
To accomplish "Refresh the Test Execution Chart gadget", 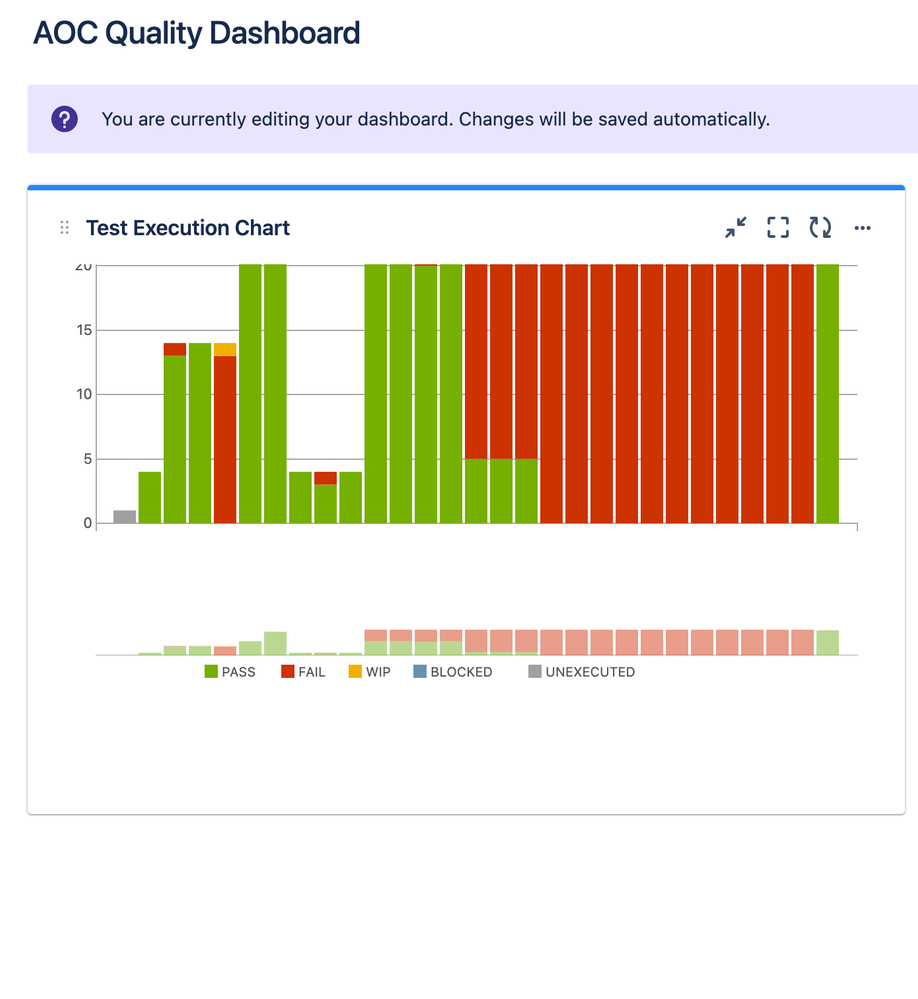I will click(821, 227).
